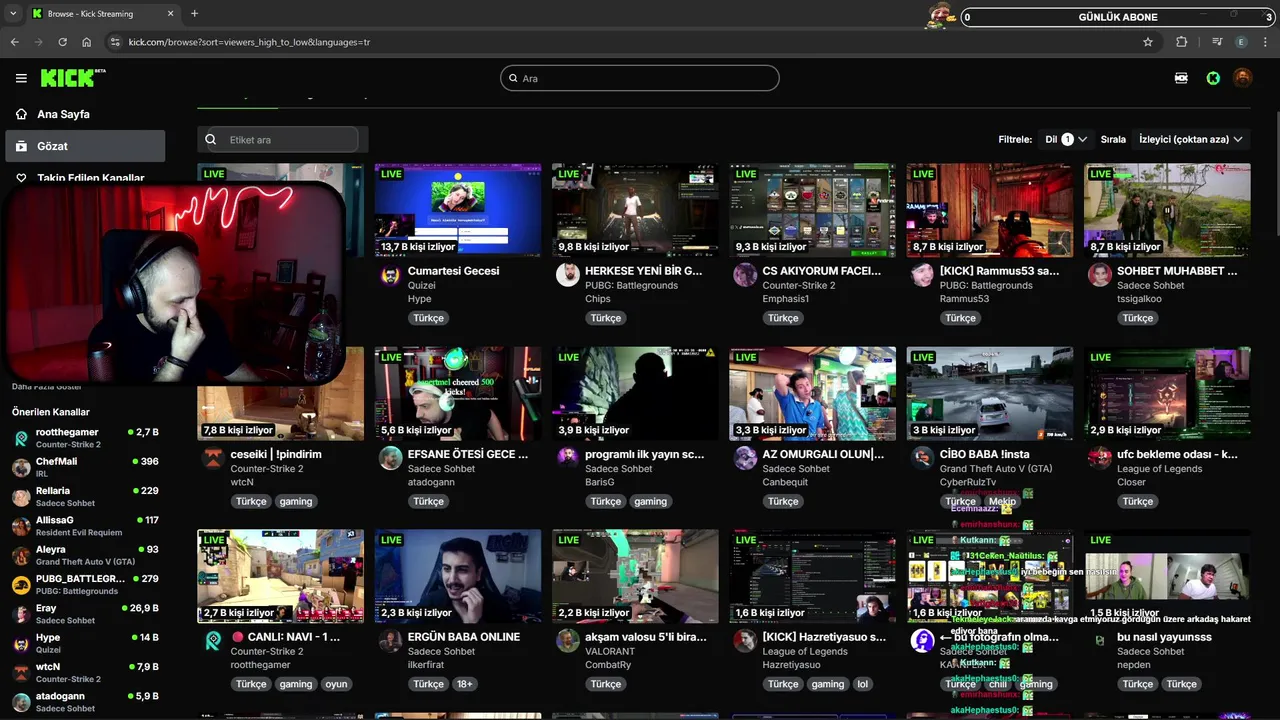Click the CombatRy channel avatar

pyautogui.click(x=568, y=642)
